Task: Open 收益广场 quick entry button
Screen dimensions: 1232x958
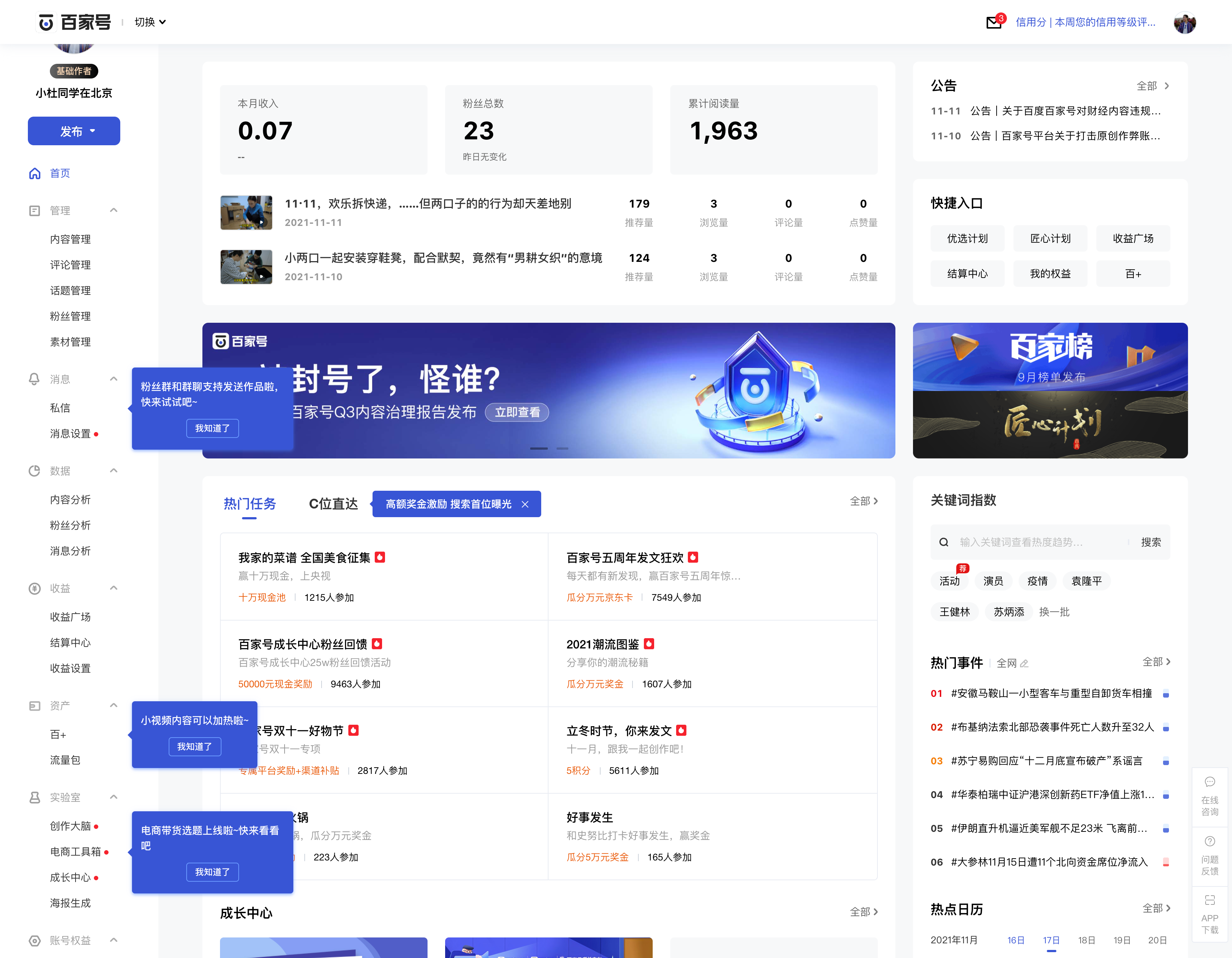Action: (x=1133, y=239)
